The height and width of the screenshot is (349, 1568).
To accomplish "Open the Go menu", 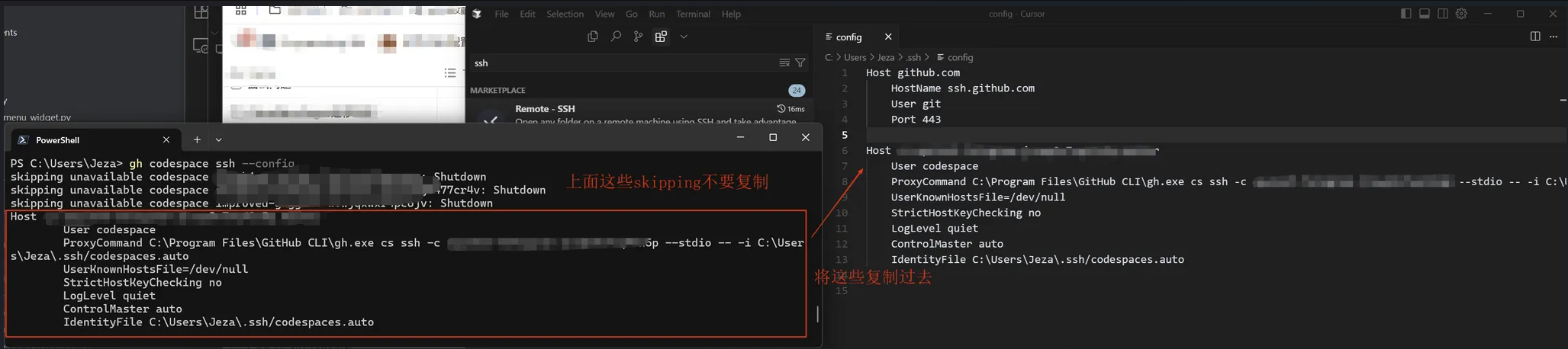I will tap(632, 14).
